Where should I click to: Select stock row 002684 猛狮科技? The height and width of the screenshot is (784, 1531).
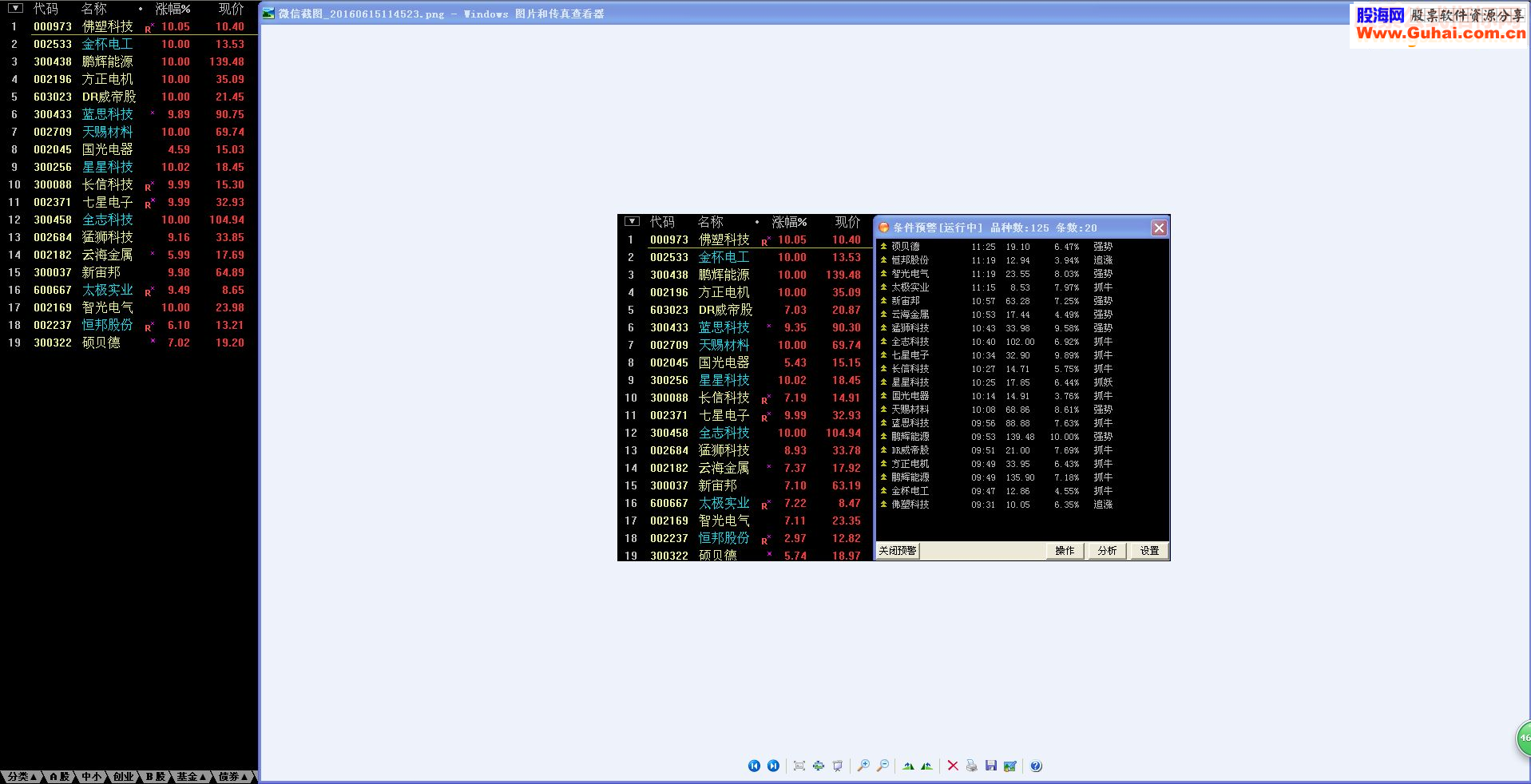point(129,237)
